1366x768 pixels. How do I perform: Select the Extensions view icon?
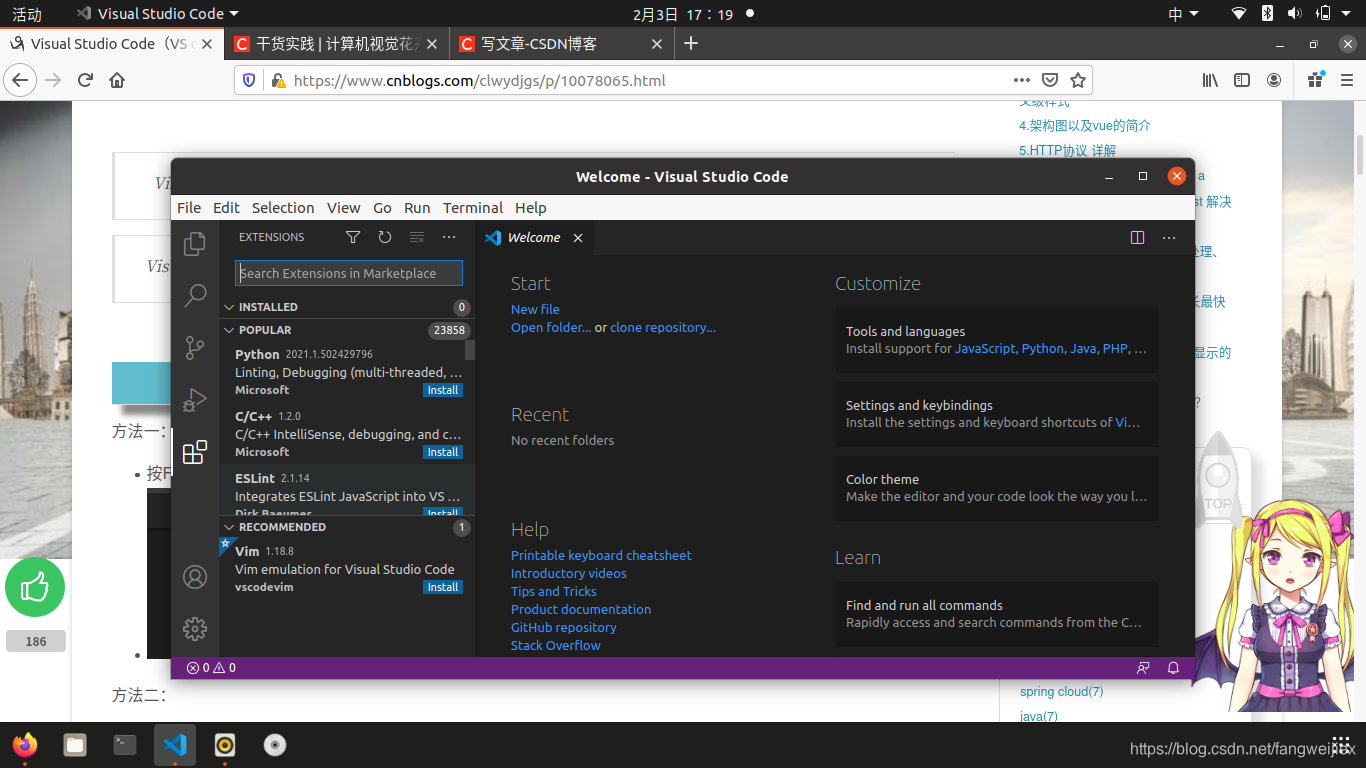[x=195, y=451]
